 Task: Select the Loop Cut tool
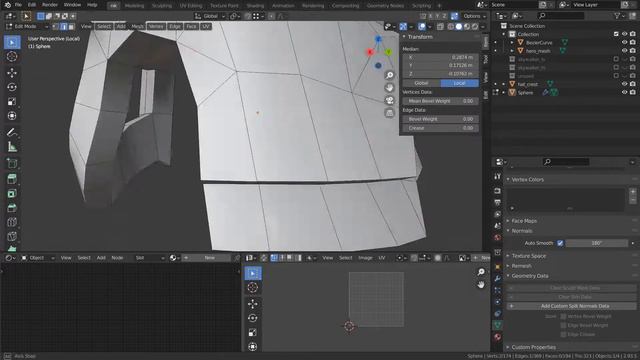(x=12, y=222)
